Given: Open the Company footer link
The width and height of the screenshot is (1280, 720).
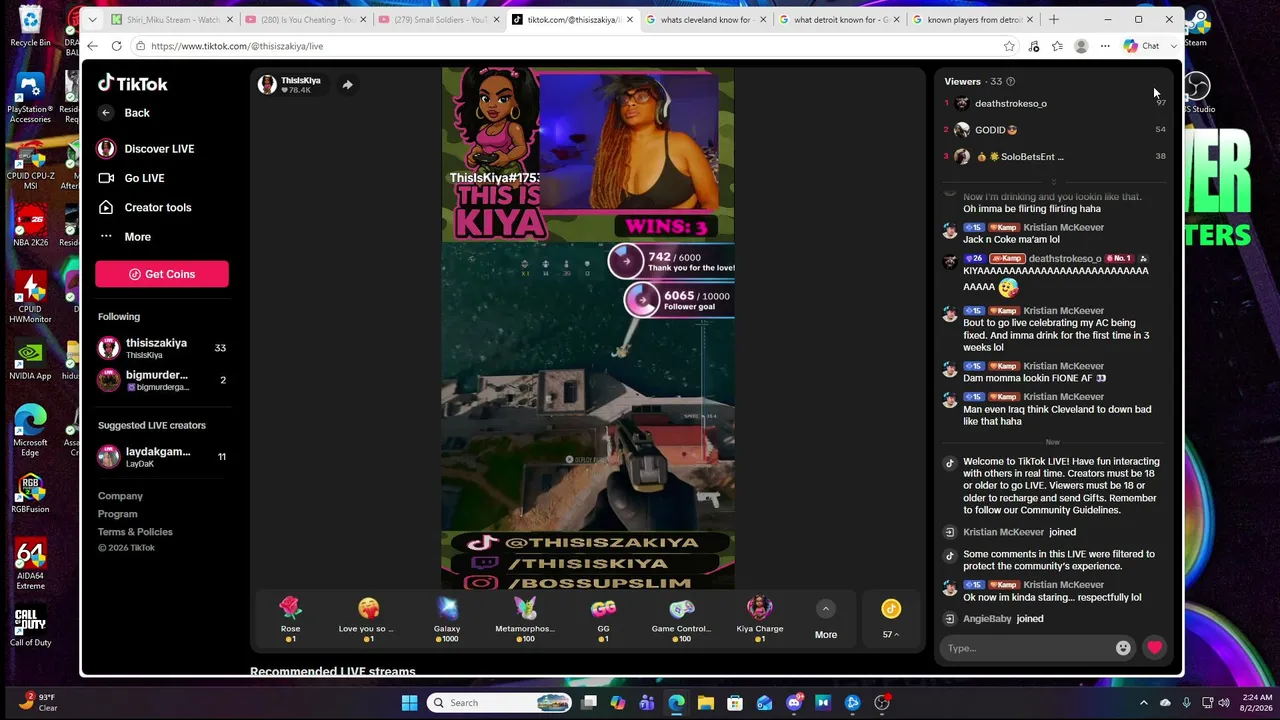Looking at the screenshot, I should coord(120,496).
